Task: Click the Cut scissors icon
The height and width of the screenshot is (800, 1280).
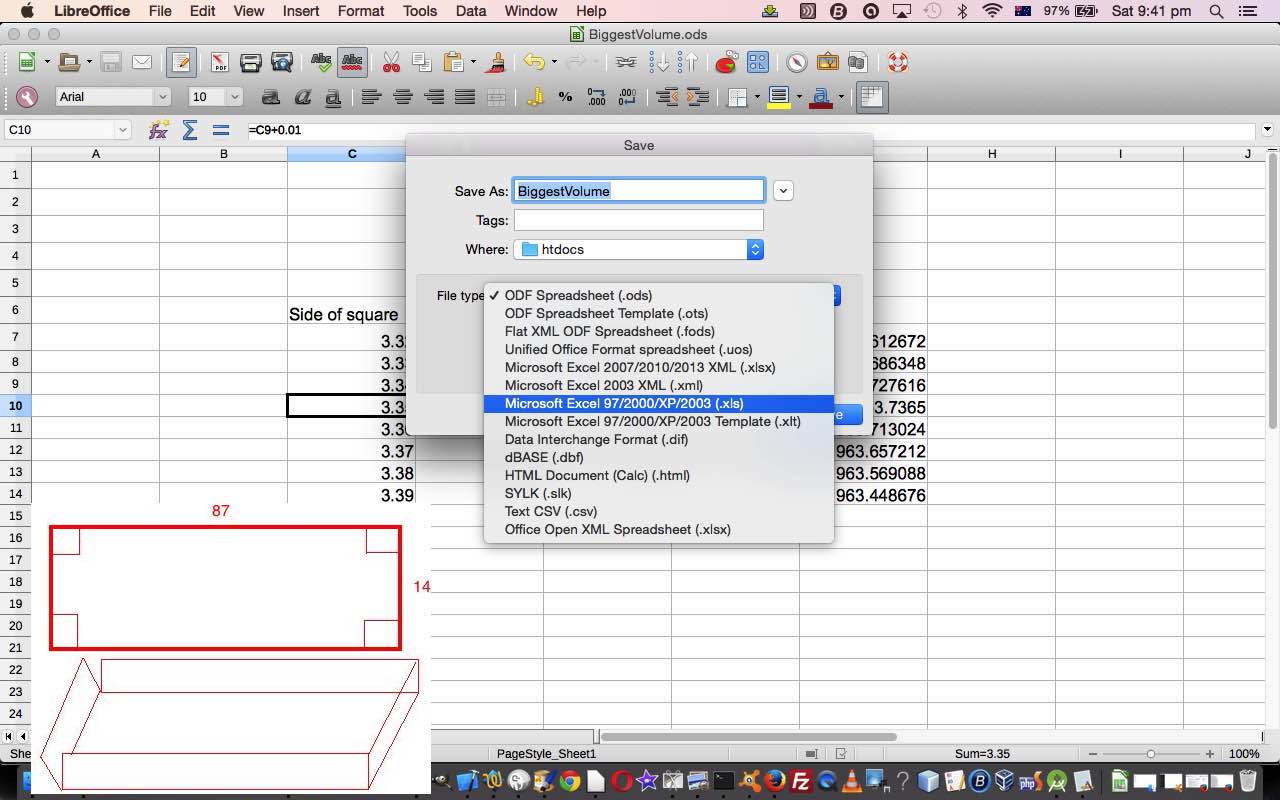Action: click(x=391, y=62)
